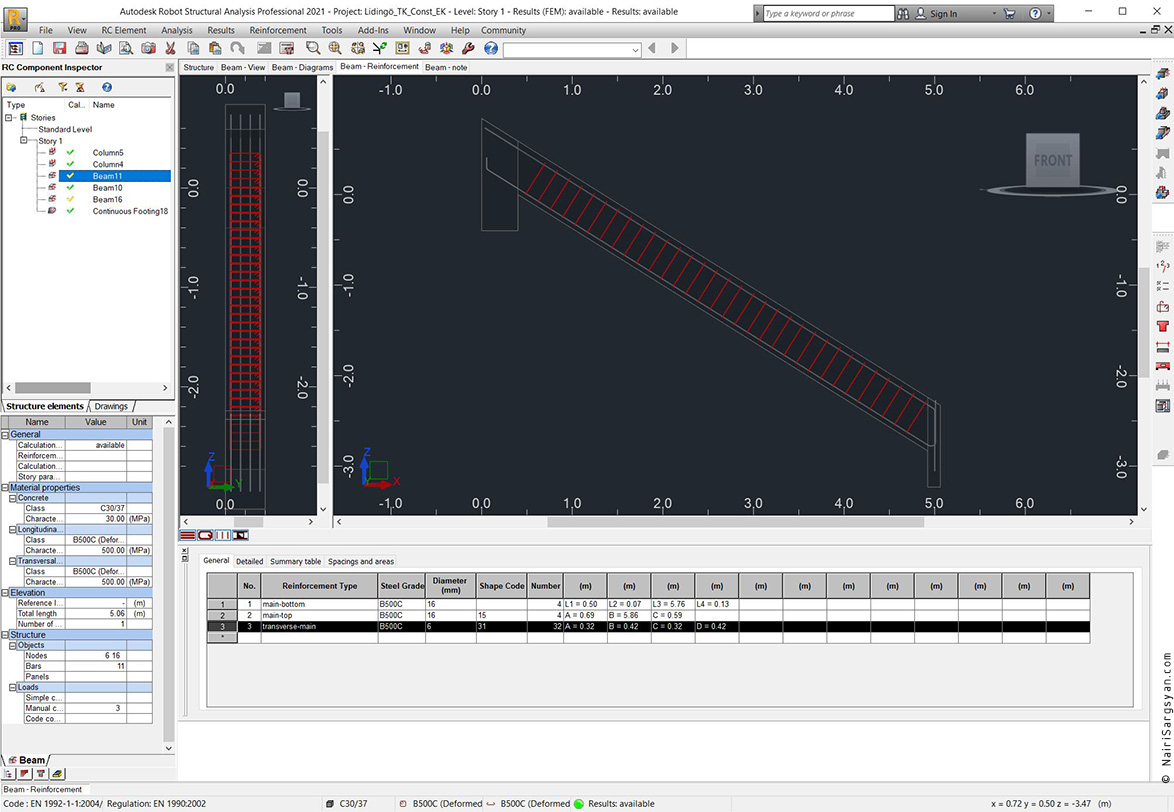Click the Paste clipboard icon
1174x812 pixels.
(215, 48)
